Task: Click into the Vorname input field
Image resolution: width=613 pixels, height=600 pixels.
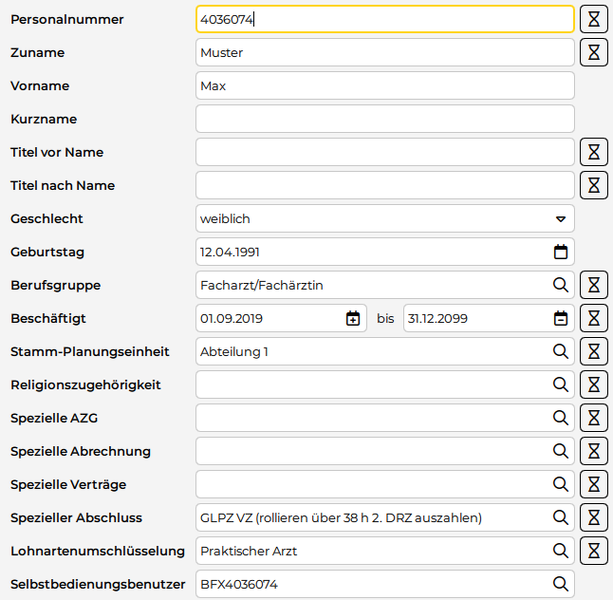Action: coord(385,86)
